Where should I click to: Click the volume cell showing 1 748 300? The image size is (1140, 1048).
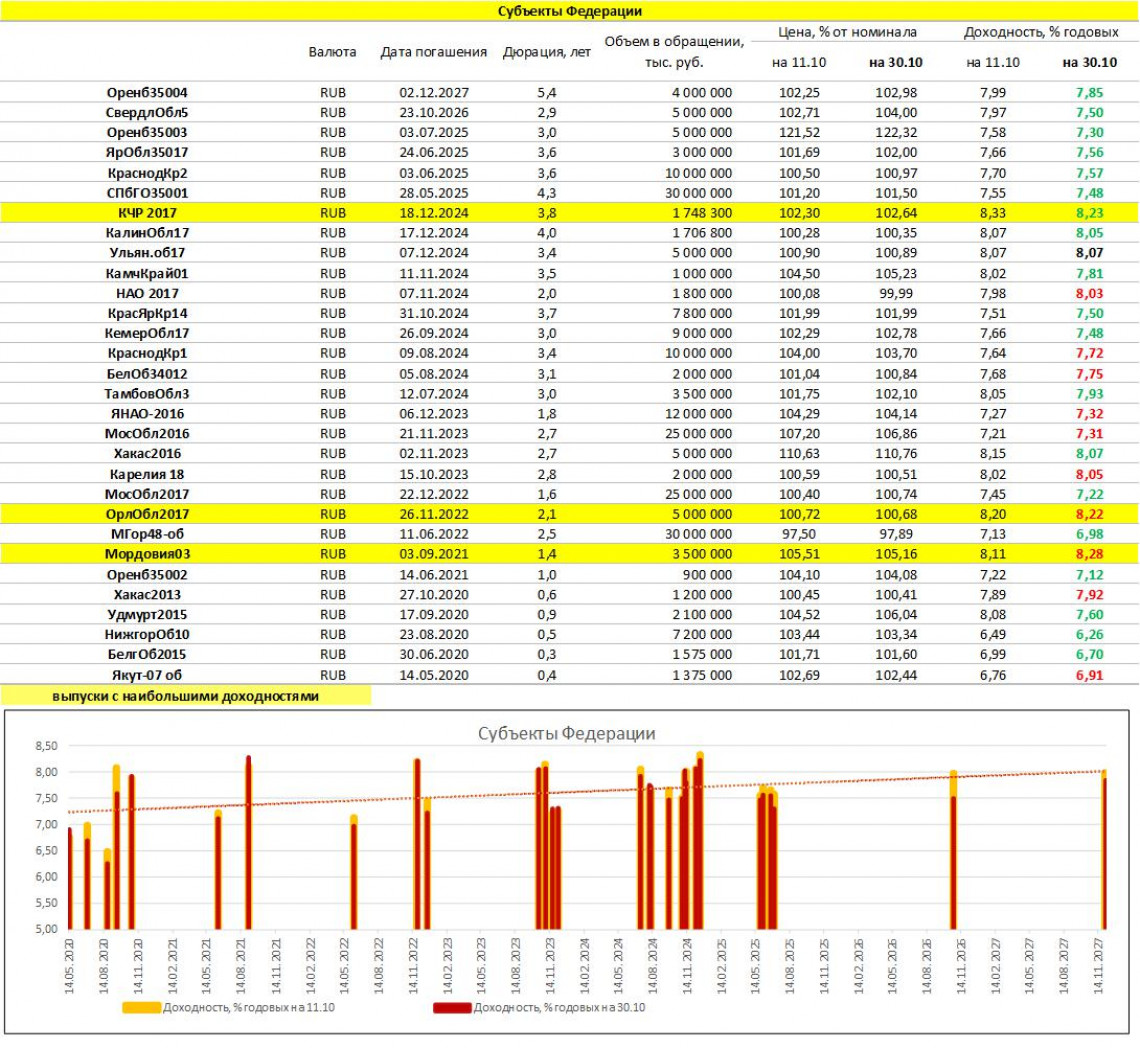[x=697, y=212]
